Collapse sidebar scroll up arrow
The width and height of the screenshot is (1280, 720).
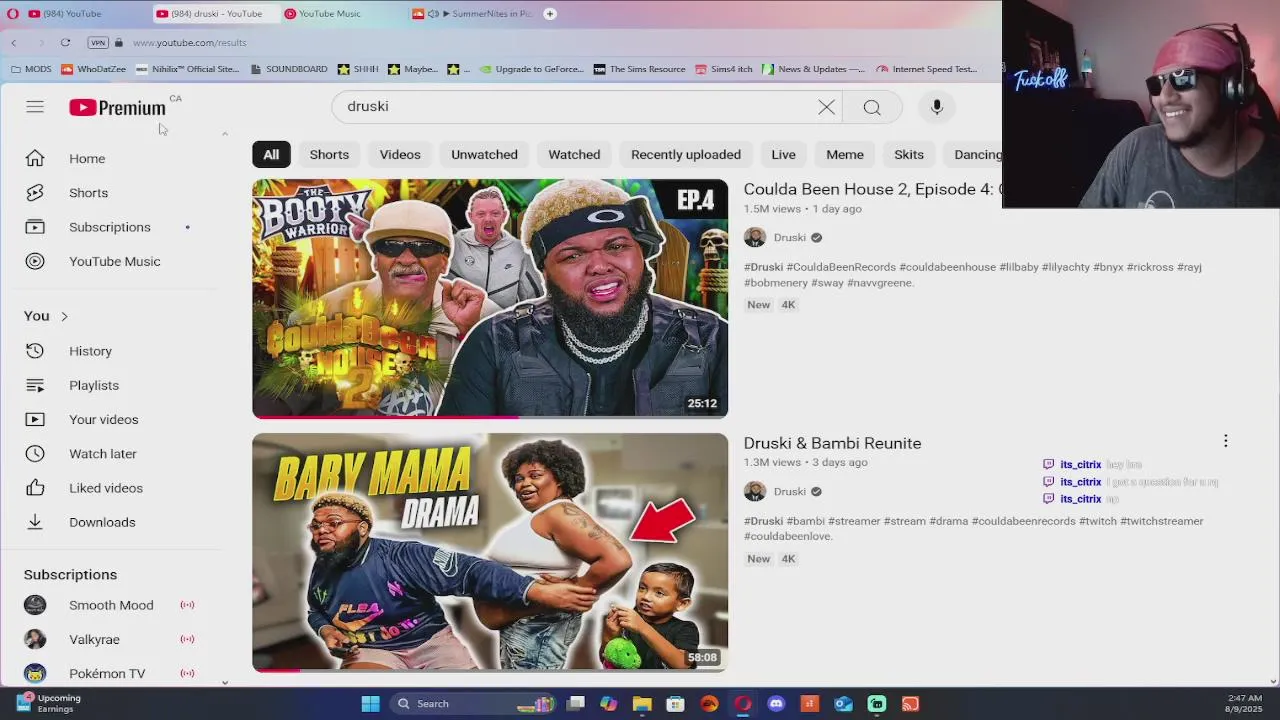(224, 133)
